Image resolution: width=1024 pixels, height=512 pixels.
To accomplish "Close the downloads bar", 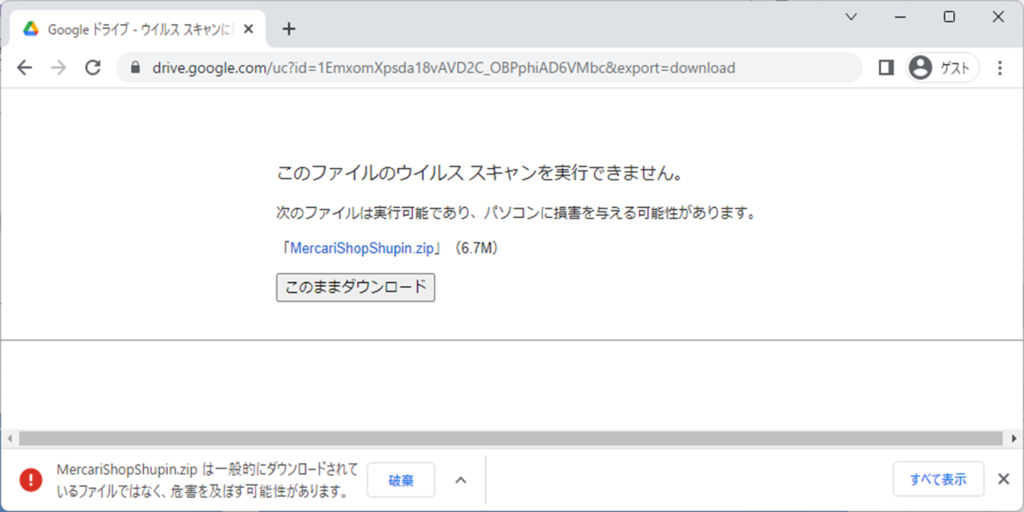I will point(1003,480).
